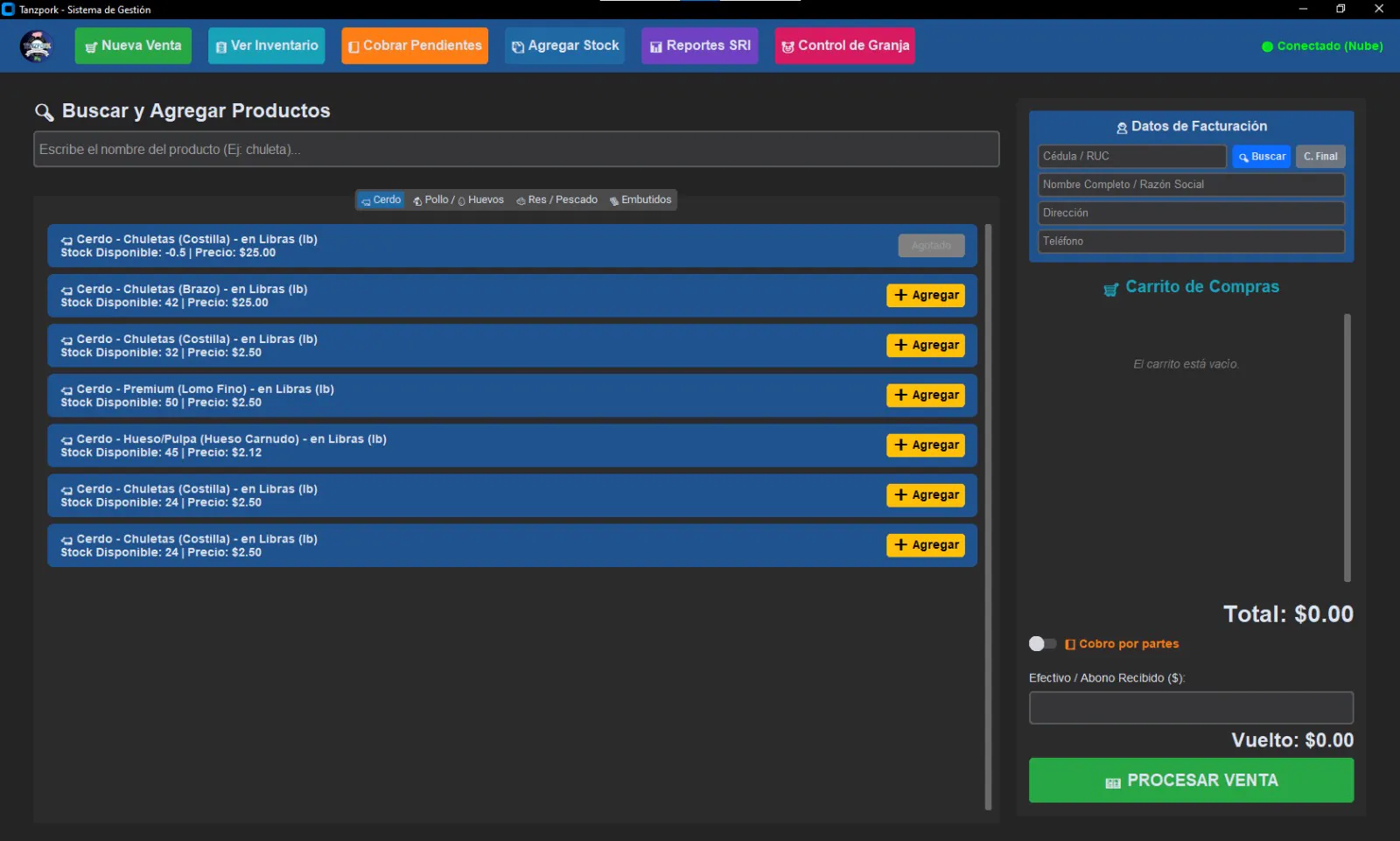
Task: Open Cobrar Pendientes section
Action: pyautogui.click(x=414, y=46)
